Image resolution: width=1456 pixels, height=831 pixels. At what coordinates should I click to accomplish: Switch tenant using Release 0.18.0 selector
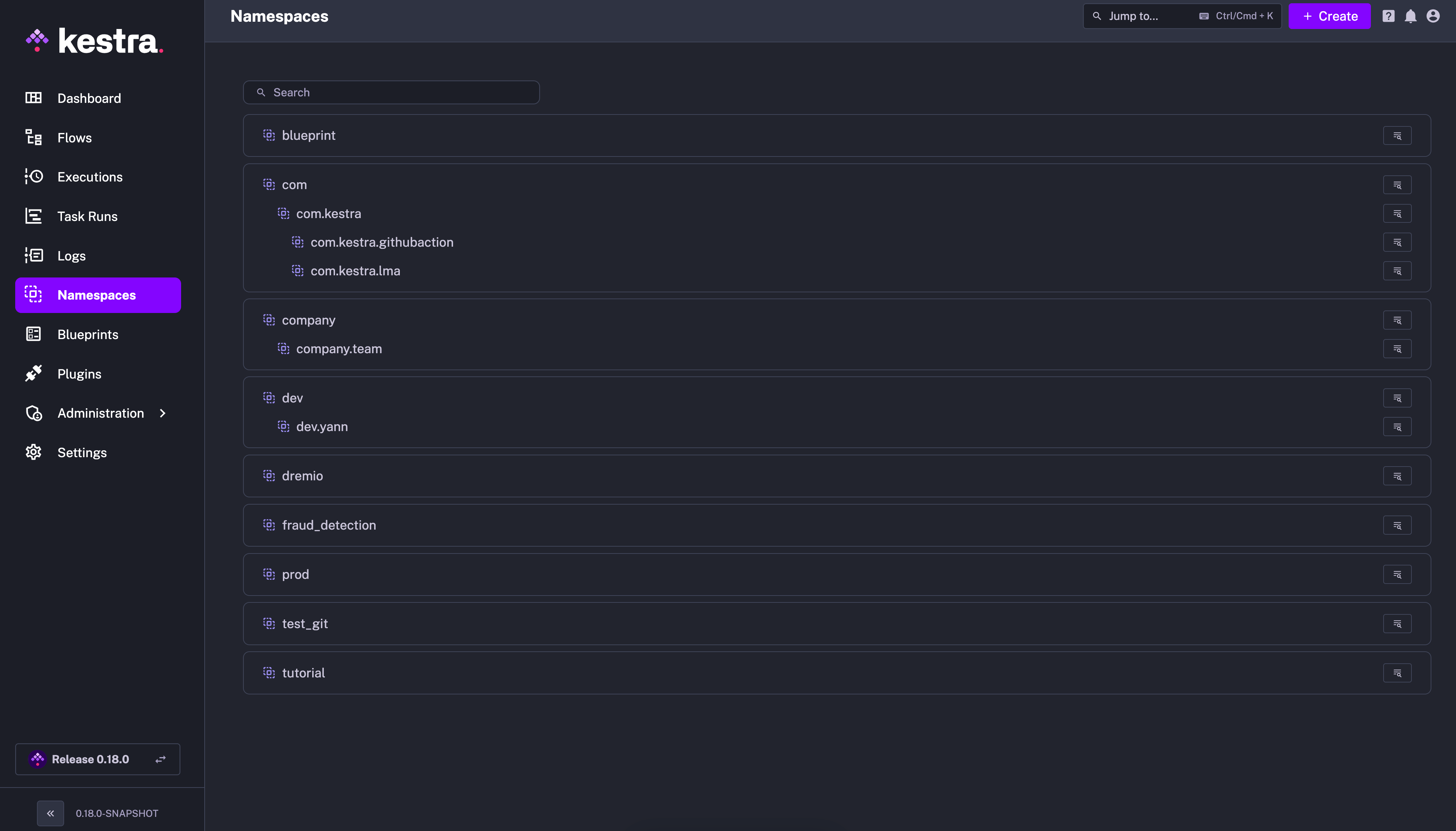click(97, 759)
